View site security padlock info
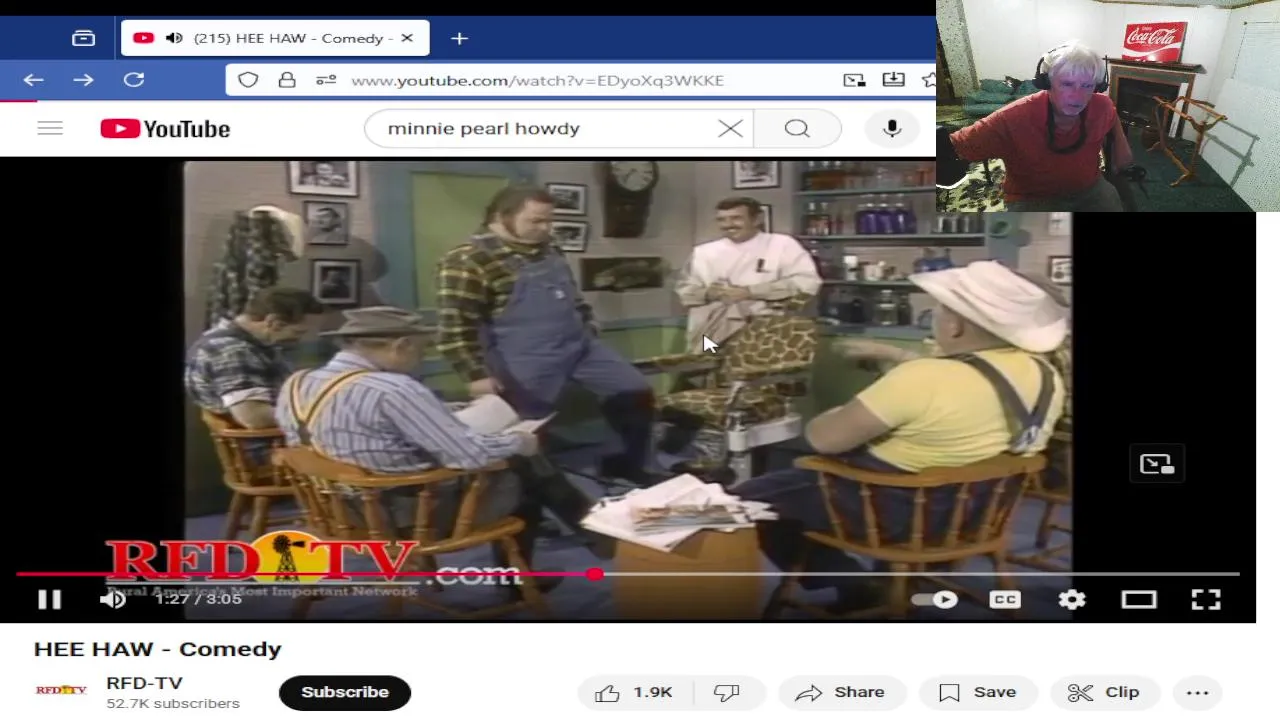Screen dimensions: 1280x720 (x=287, y=80)
